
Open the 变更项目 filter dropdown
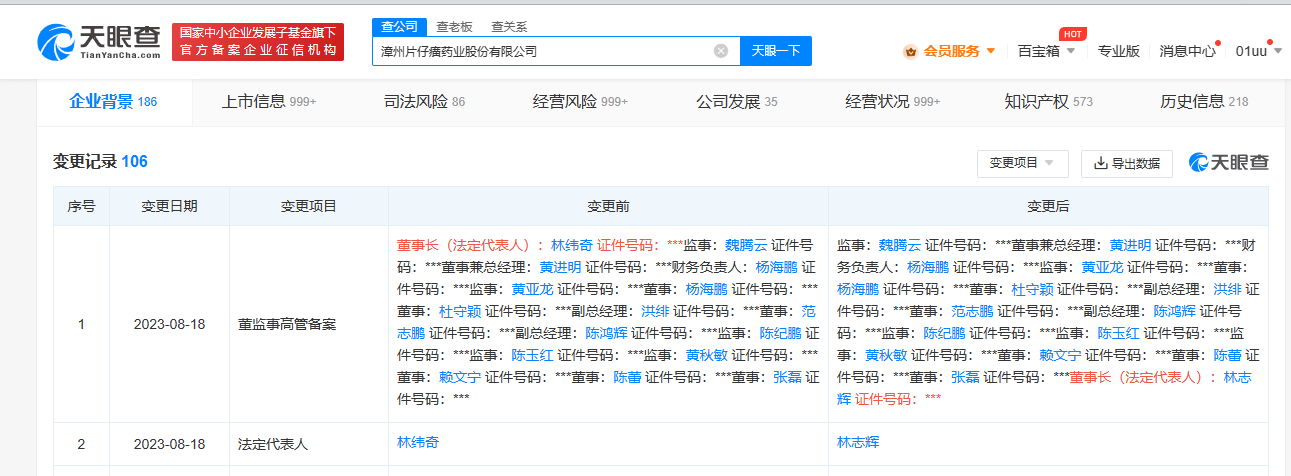click(1022, 163)
